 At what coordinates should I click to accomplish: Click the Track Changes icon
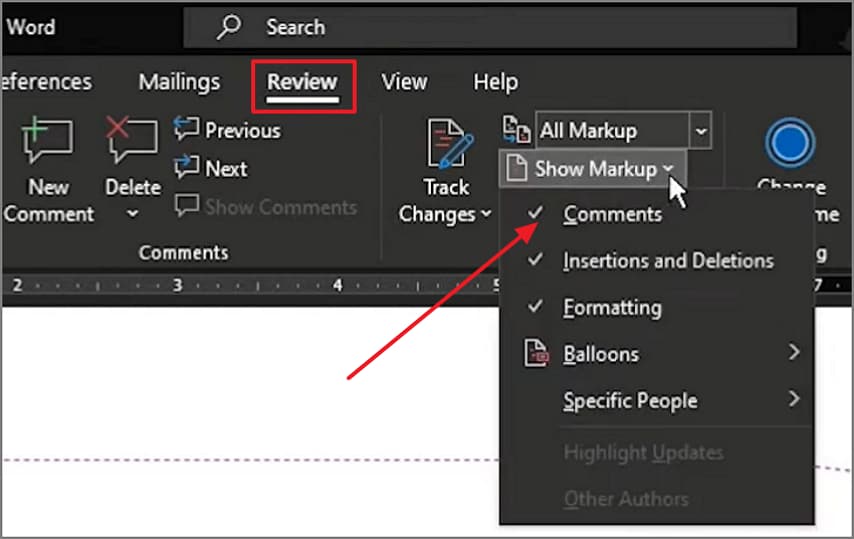[449, 146]
